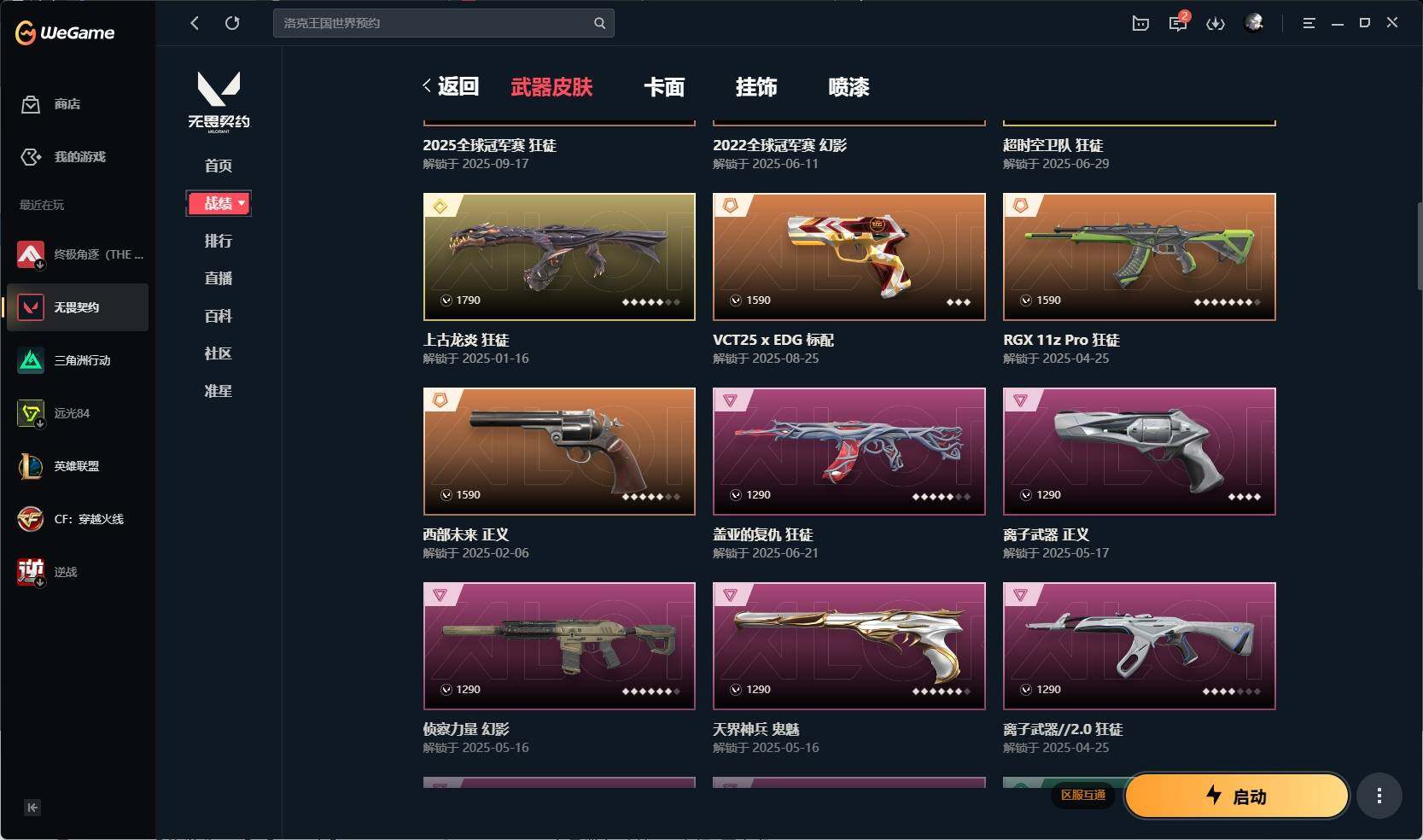This screenshot has height=840, width=1423.
Task: Click the 启动 launch button
Action: pyautogui.click(x=1237, y=796)
